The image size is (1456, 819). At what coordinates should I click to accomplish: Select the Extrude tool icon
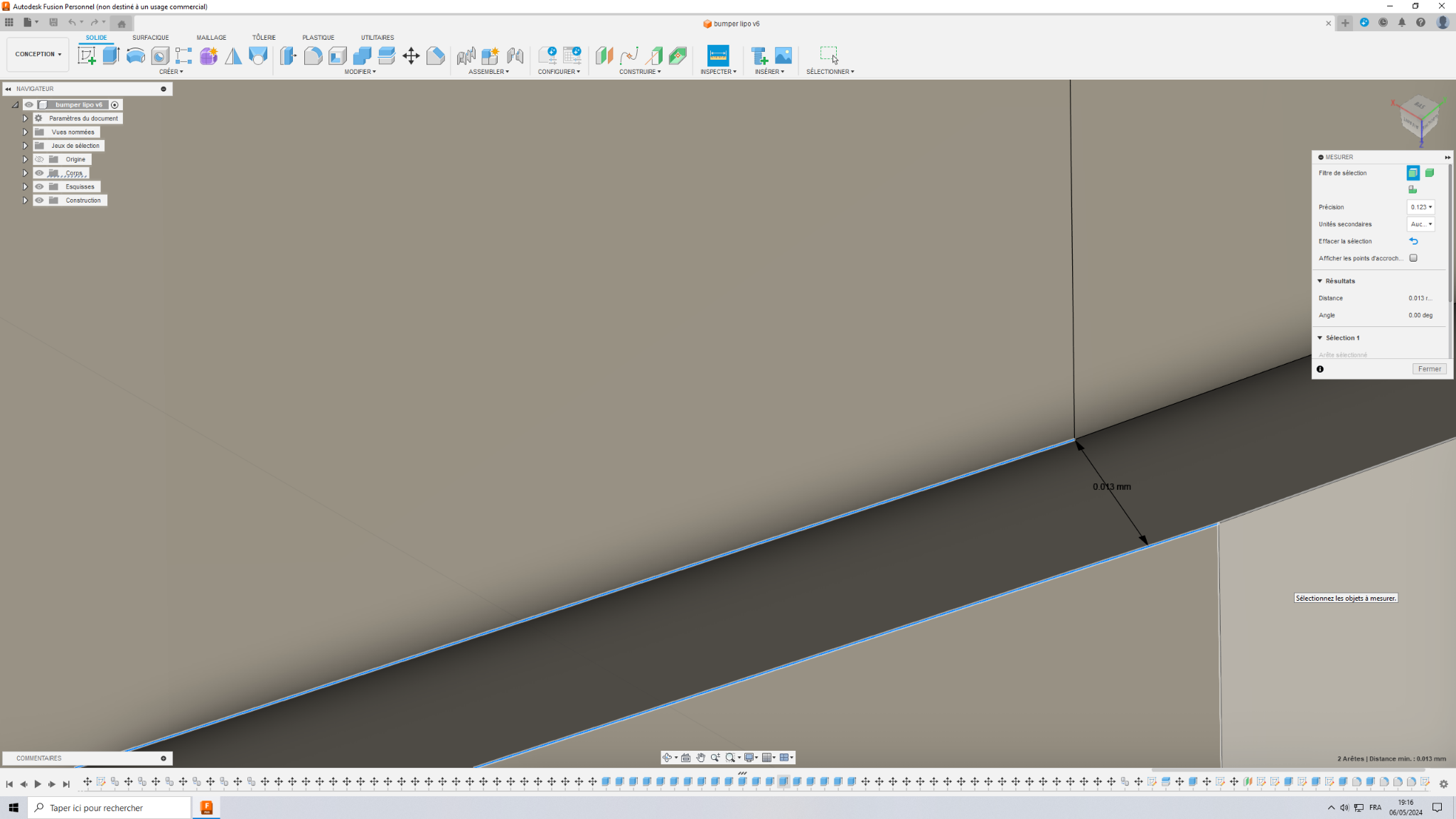click(111, 55)
